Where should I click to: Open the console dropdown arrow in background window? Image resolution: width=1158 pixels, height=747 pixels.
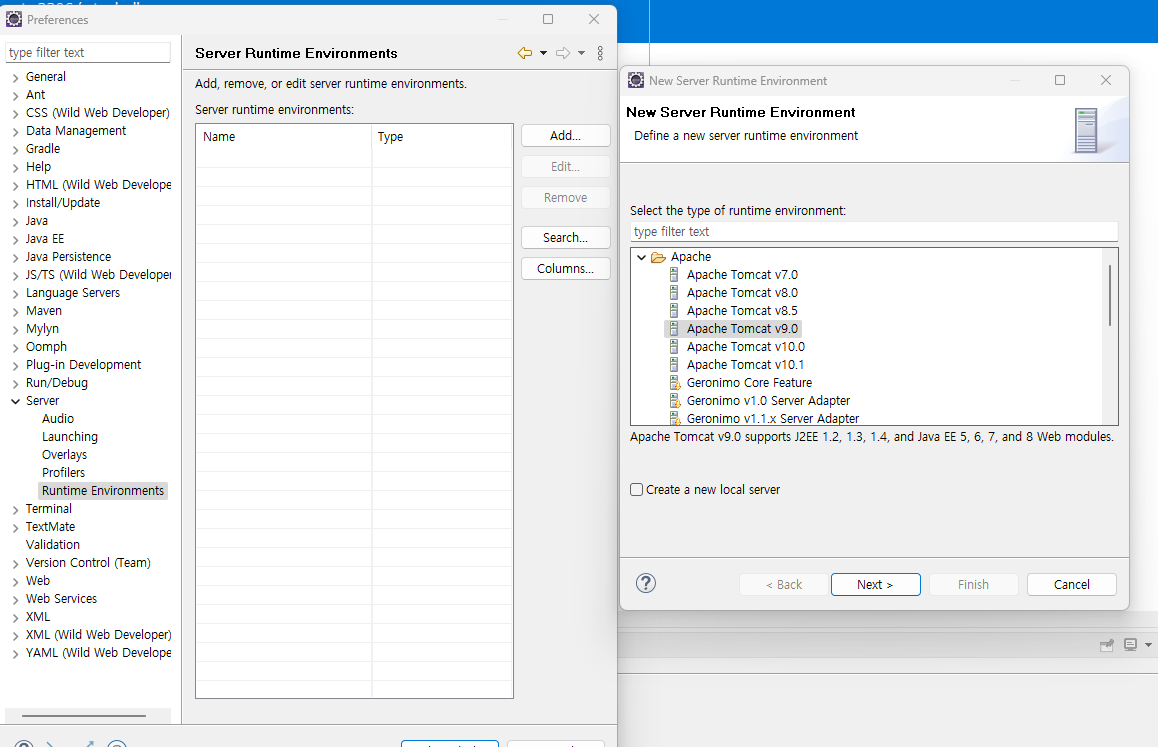[x=1148, y=645]
